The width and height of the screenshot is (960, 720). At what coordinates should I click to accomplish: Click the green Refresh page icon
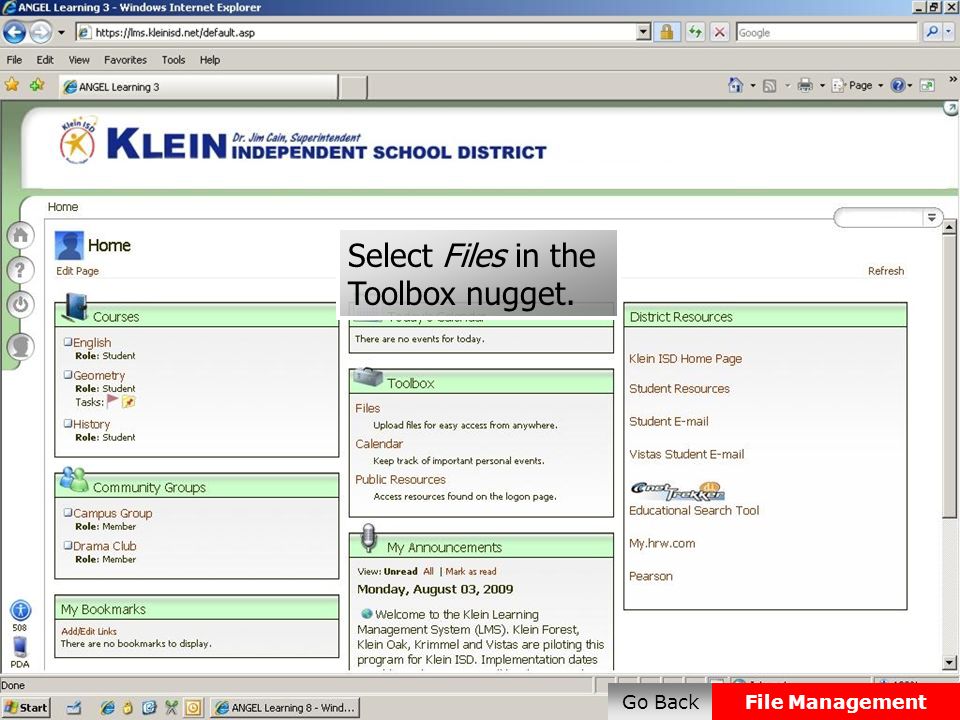coord(695,32)
